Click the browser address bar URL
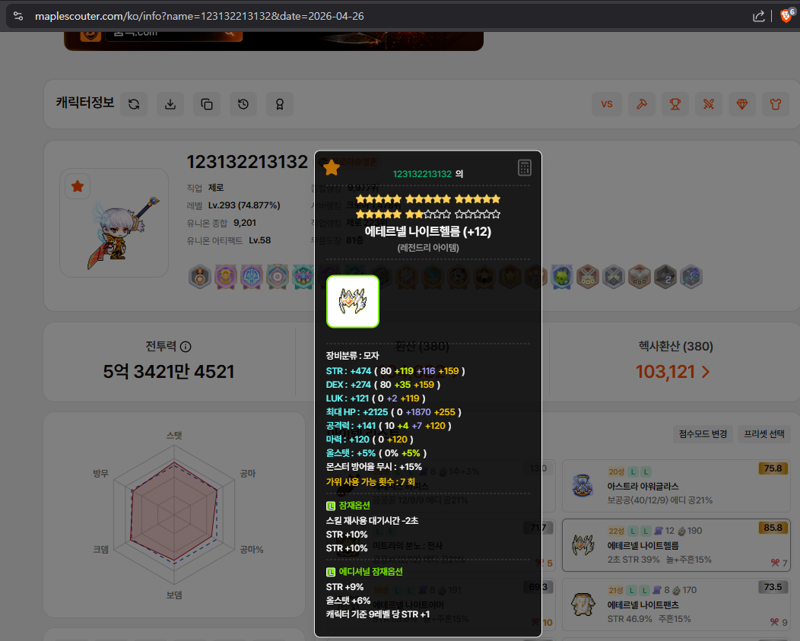The height and width of the screenshot is (641, 800). 199,16
